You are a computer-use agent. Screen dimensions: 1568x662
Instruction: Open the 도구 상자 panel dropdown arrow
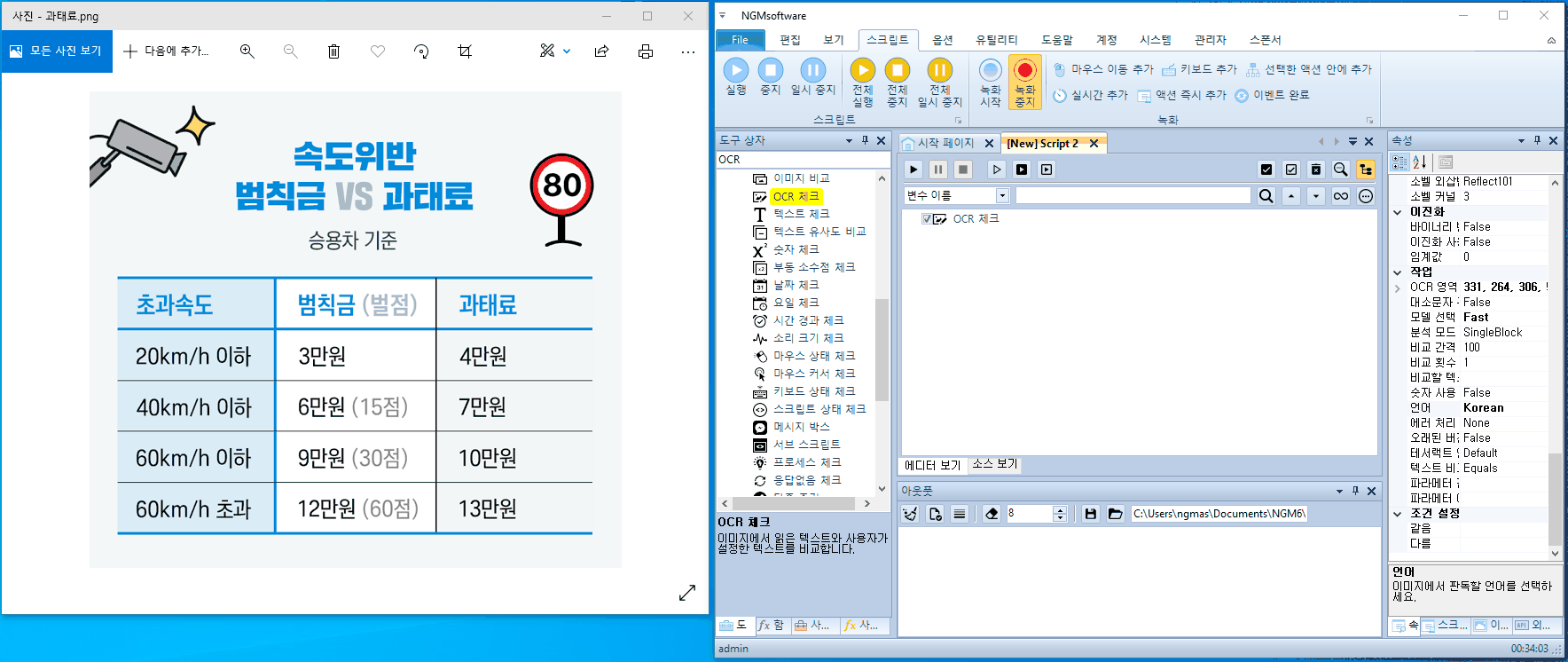pyautogui.click(x=850, y=140)
